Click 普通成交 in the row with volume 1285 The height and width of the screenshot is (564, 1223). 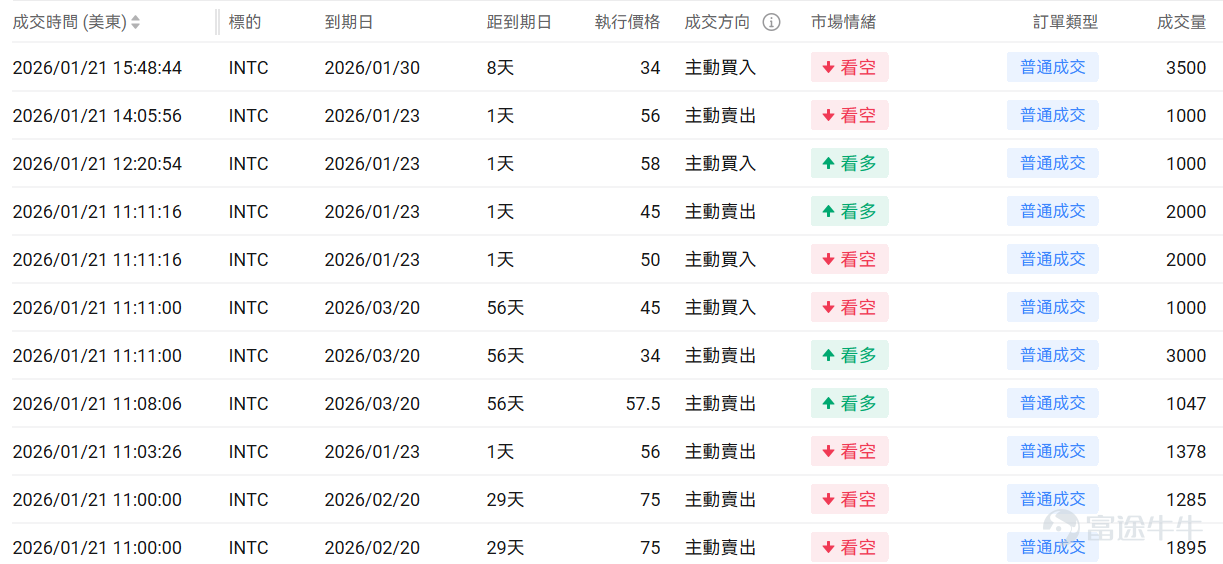[x=1053, y=499]
